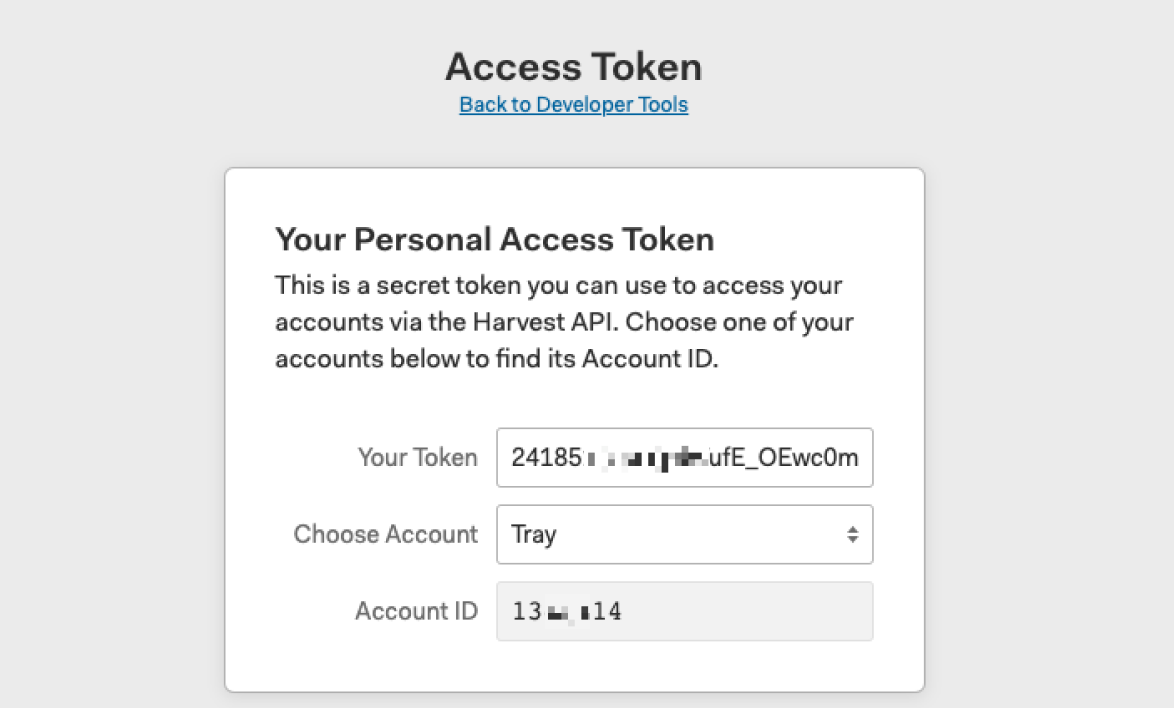
Task: Click the stepper control on the account dropdown
Action: pyautogui.click(x=852, y=534)
